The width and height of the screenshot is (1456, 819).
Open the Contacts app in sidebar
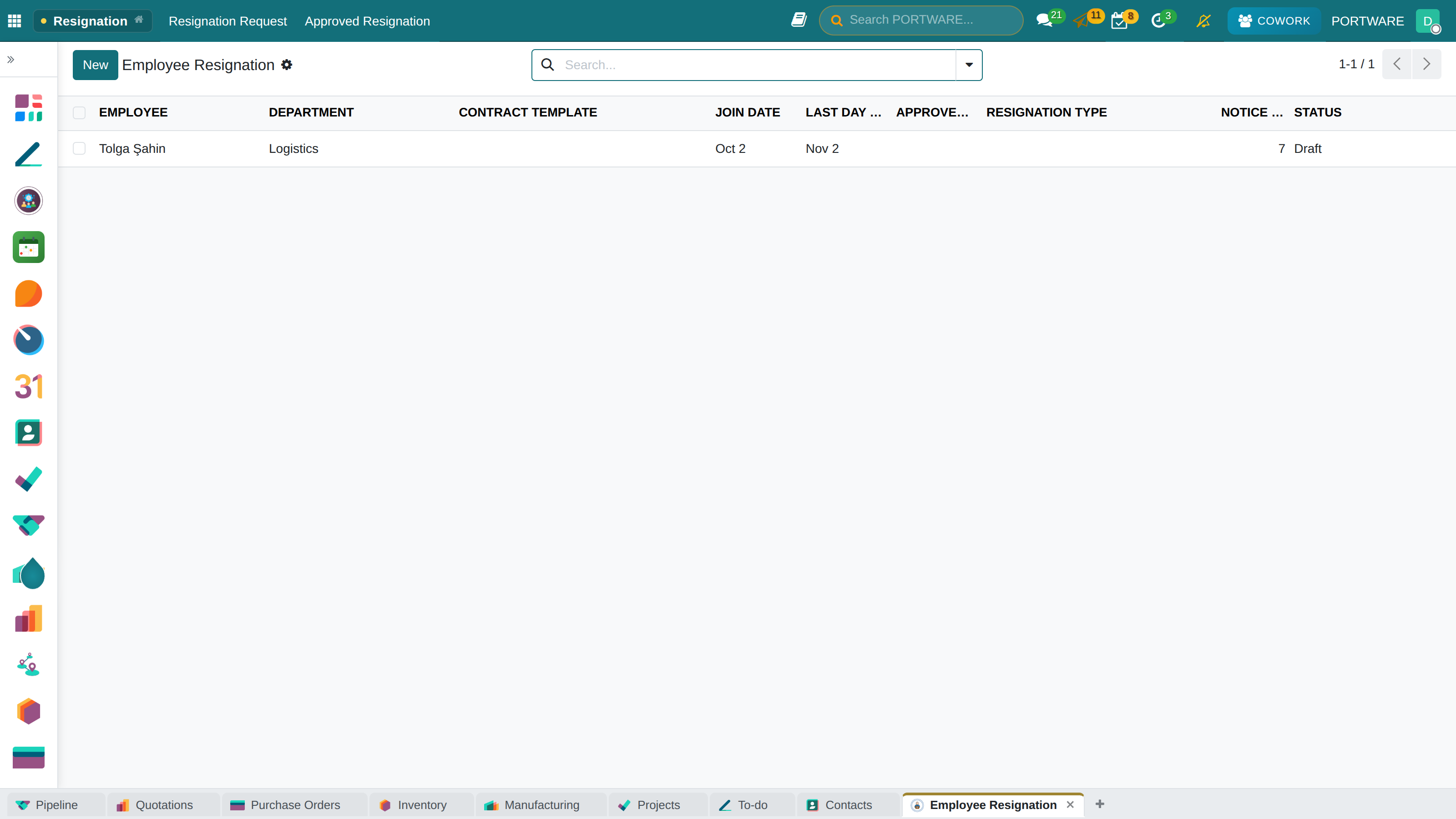point(28,432)
